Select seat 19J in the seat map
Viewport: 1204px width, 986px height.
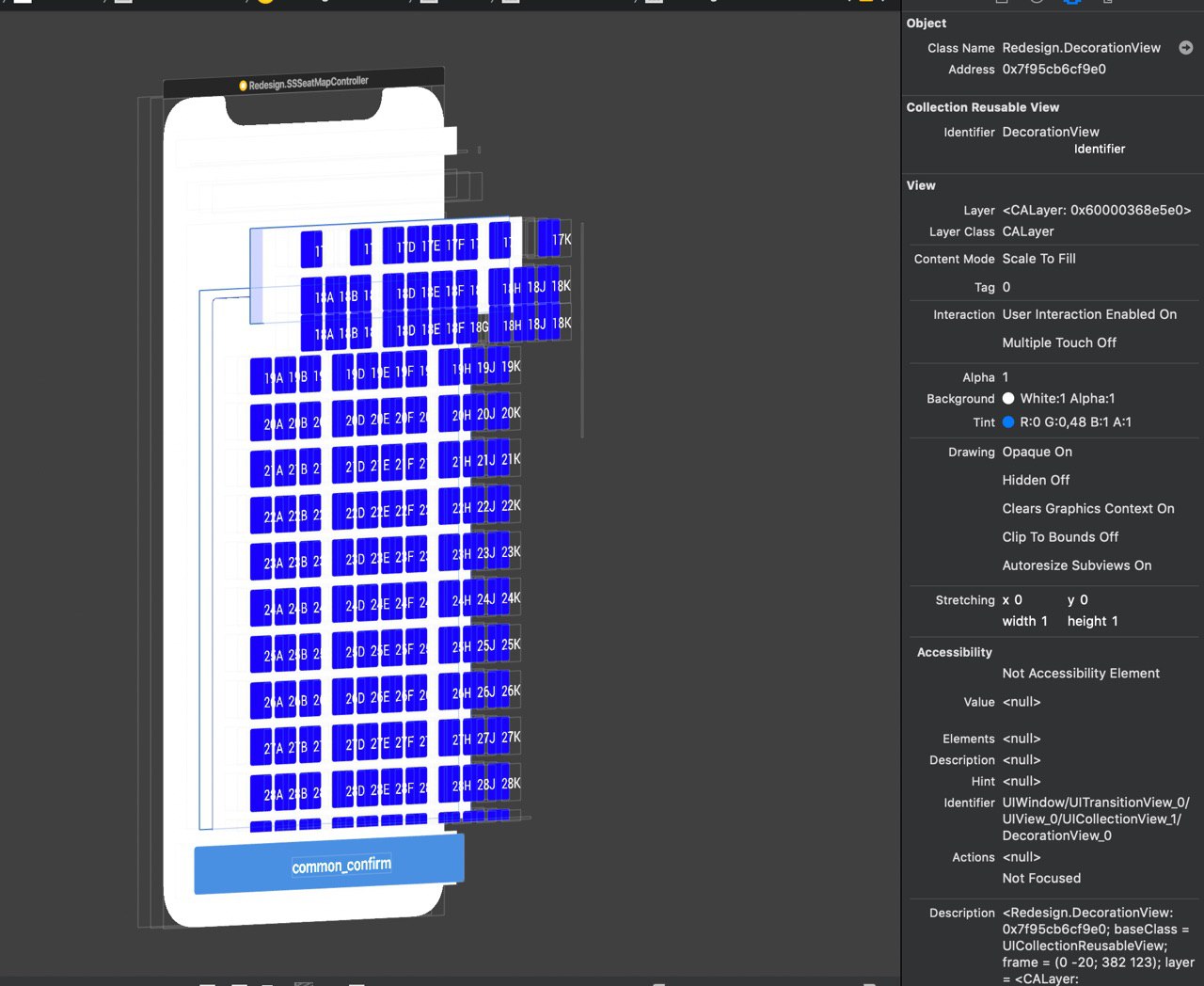click(485, 368)
